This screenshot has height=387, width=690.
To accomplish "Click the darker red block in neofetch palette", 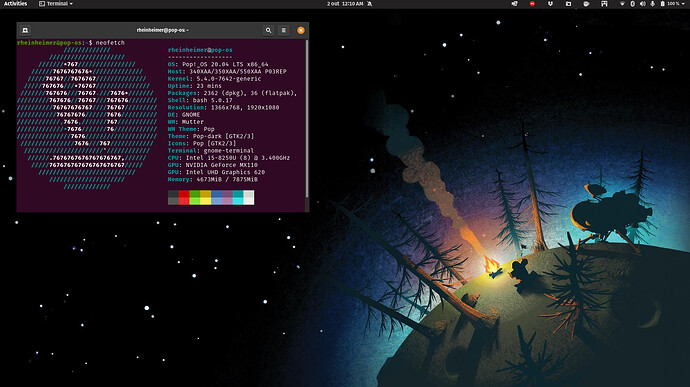I will click(184, 194).
